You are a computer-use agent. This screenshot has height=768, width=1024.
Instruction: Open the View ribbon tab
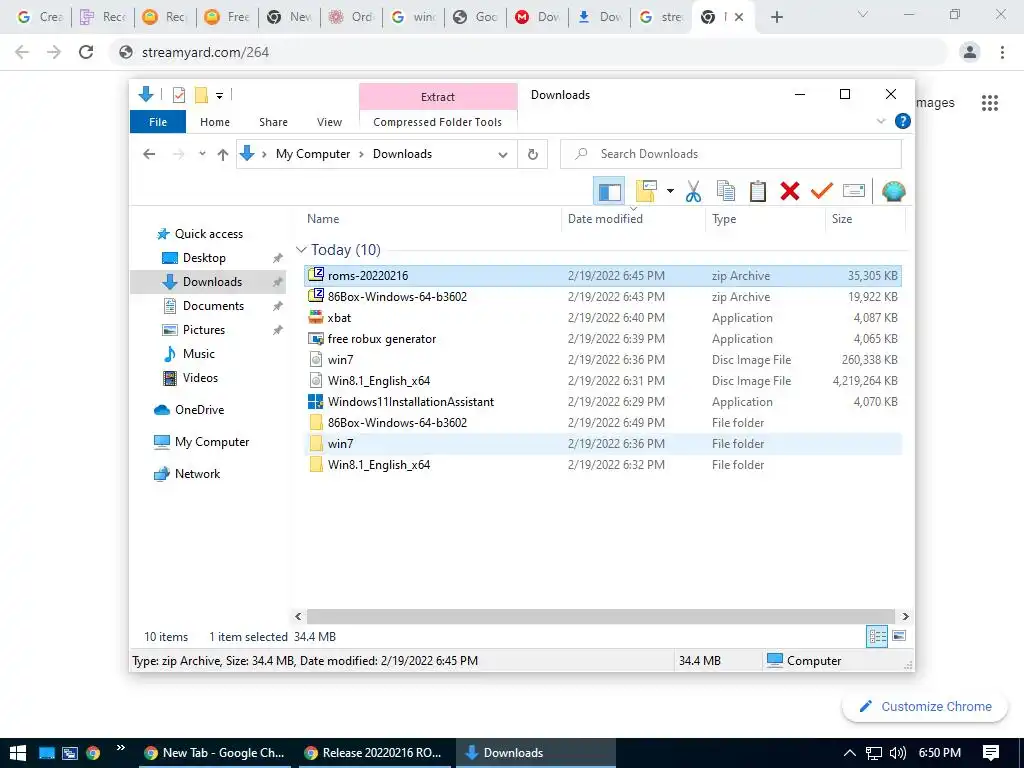329,122
